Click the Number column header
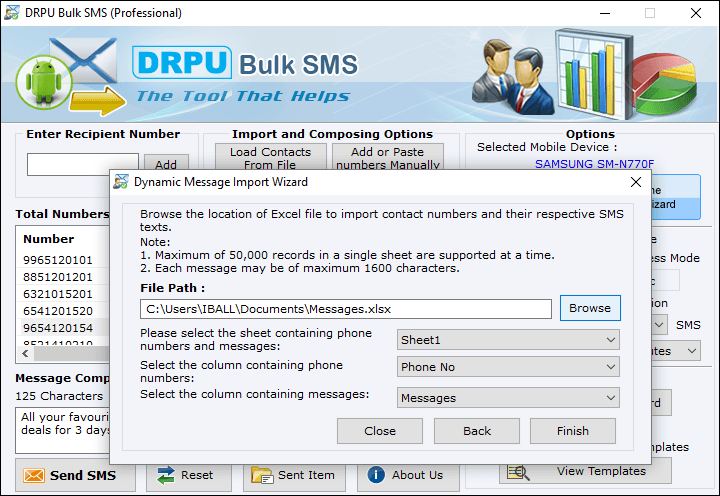720x496 pixels. click(x=49, y=239)
